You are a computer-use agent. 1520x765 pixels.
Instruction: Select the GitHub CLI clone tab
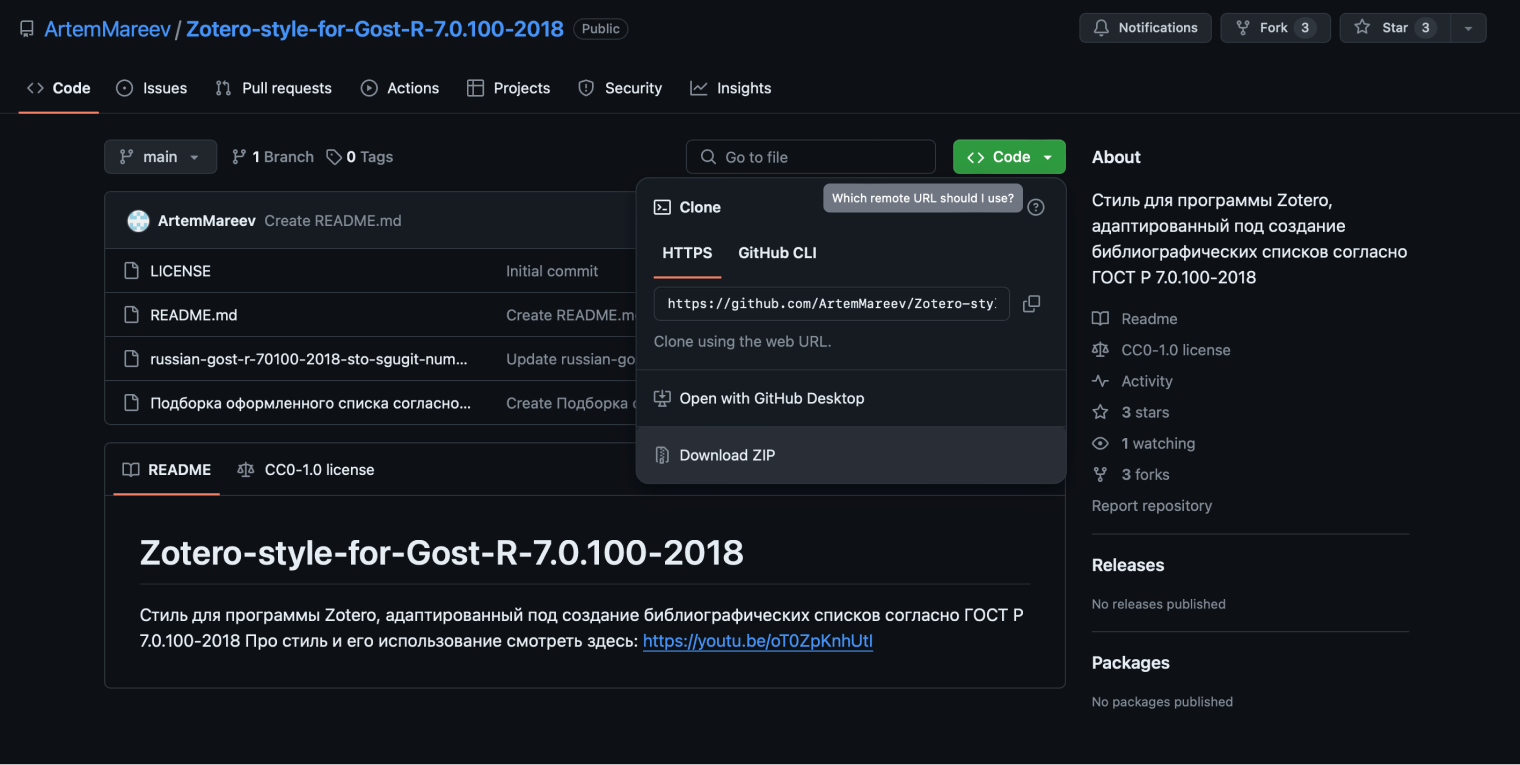[777, 253]
